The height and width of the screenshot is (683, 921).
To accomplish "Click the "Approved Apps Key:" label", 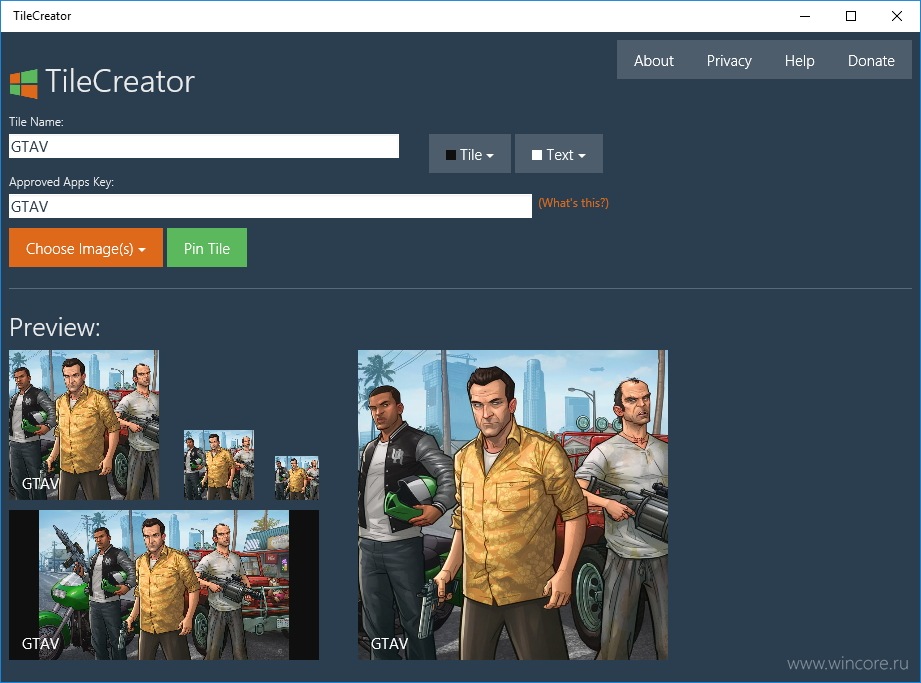I will pyautogui.click(x=61, y=182).
